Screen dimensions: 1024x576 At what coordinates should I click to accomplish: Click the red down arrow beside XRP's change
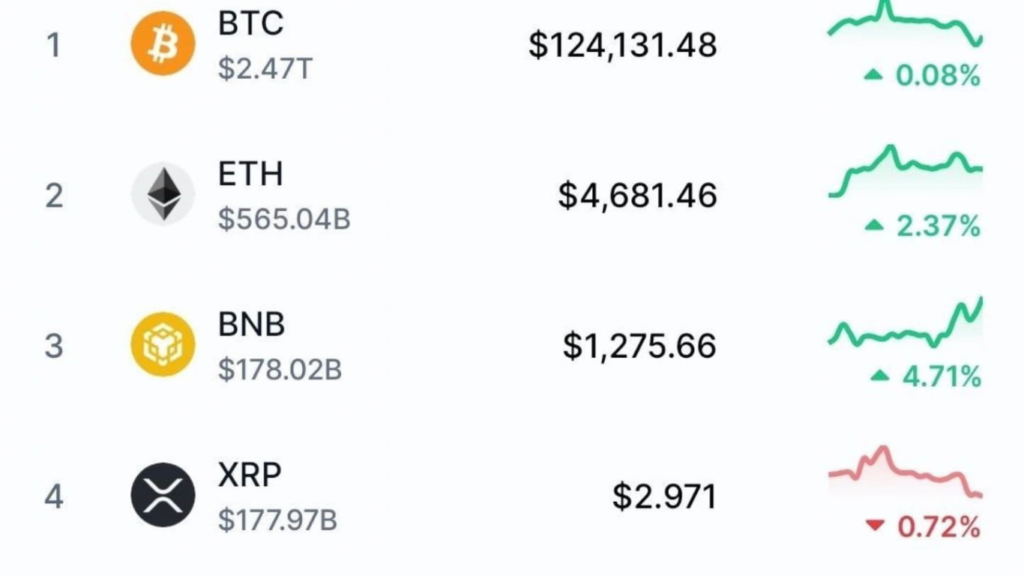(874, 527)
